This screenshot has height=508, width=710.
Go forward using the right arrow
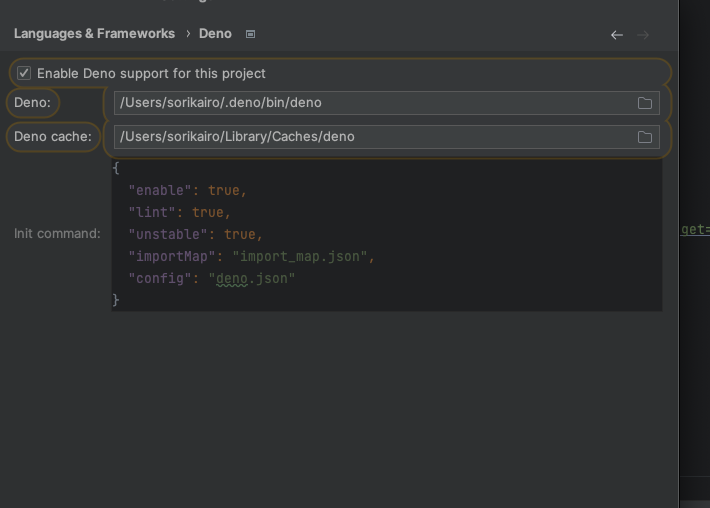click(643, 35)
